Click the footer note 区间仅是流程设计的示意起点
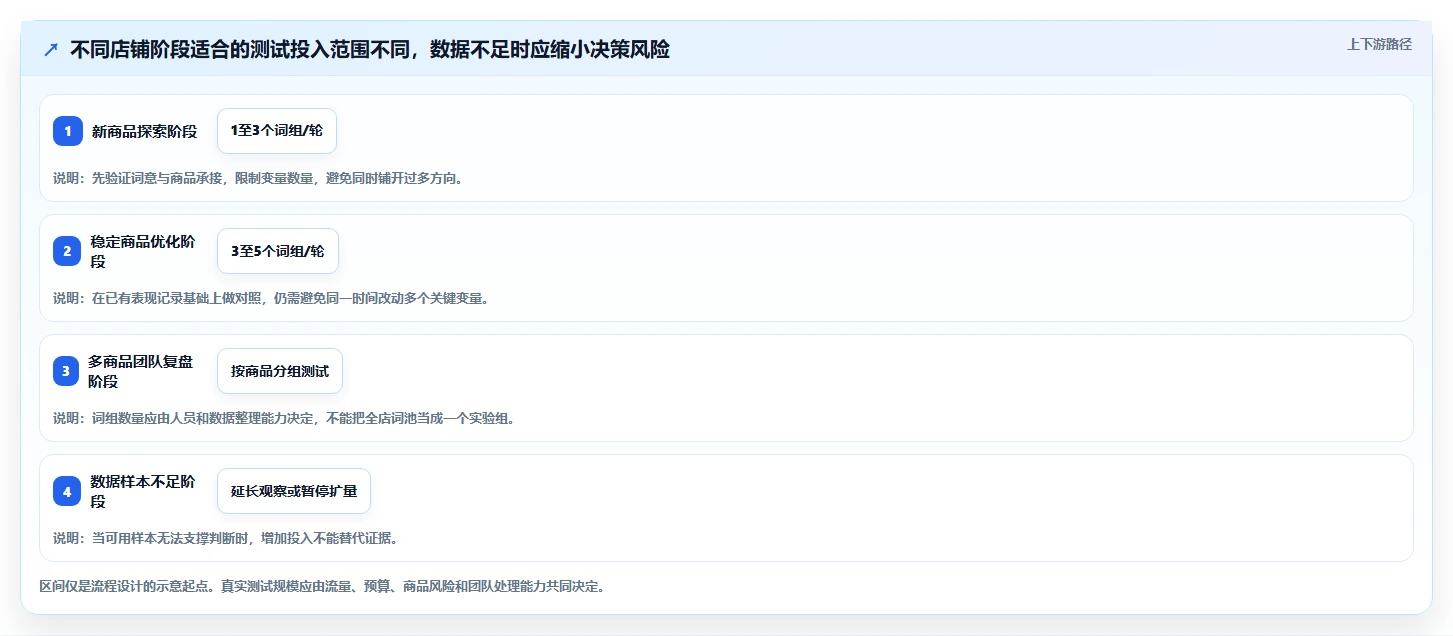This screenshot has width=1453, height=636. click(322, 586)
